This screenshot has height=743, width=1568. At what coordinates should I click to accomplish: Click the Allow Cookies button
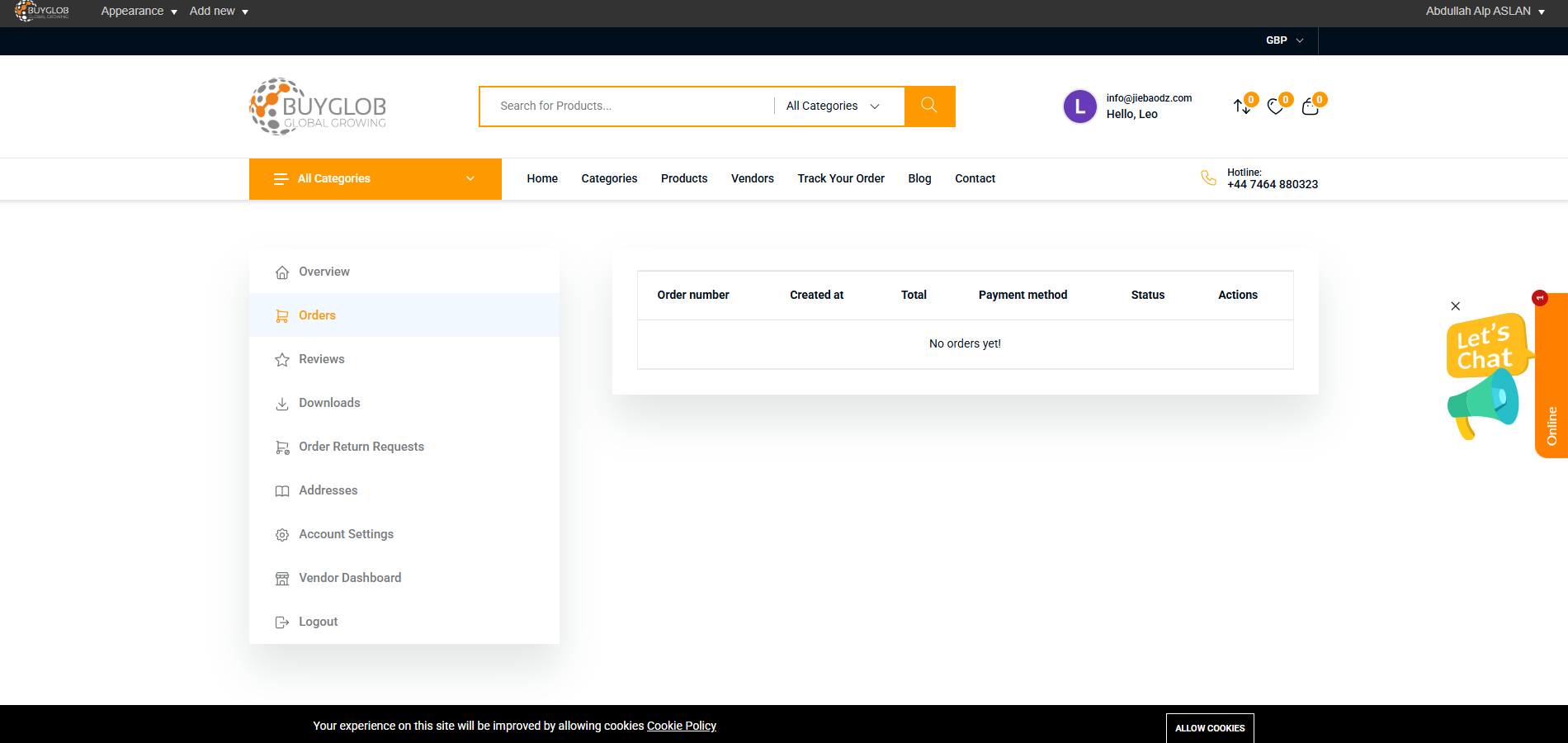pos(1210,728)
